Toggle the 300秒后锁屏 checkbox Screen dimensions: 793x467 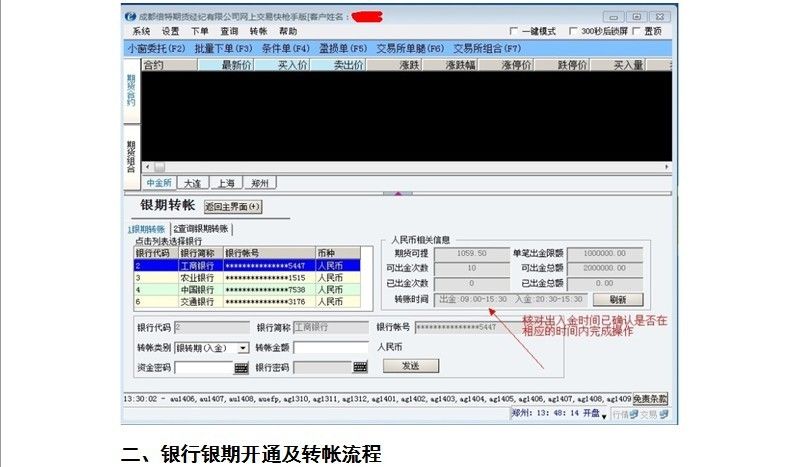point(572,31)
